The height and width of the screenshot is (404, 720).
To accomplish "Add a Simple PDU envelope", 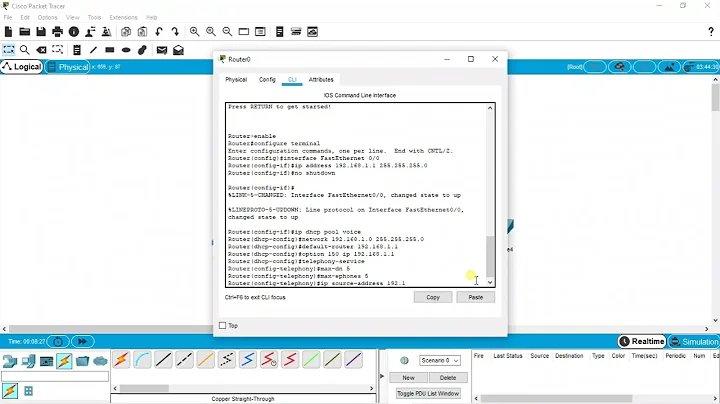I will coord(162,50).
